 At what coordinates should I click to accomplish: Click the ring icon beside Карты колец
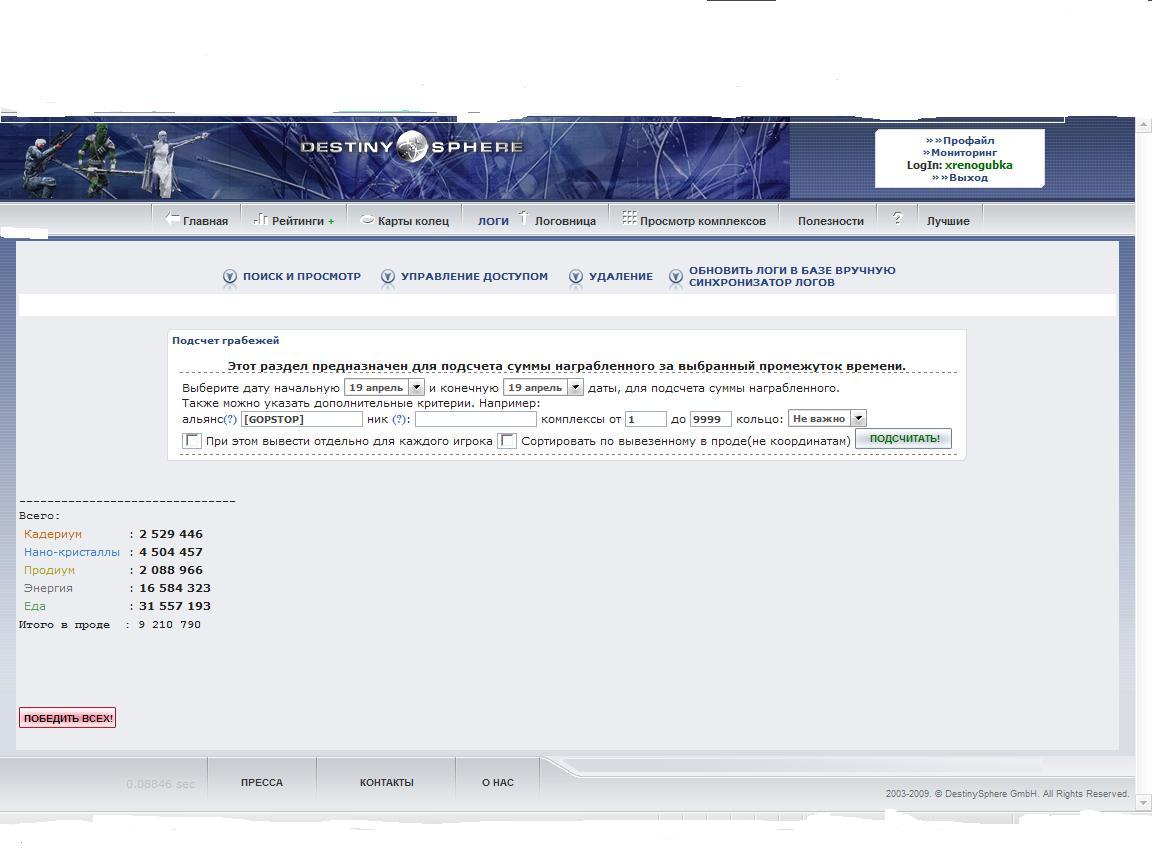click(367, 220)
